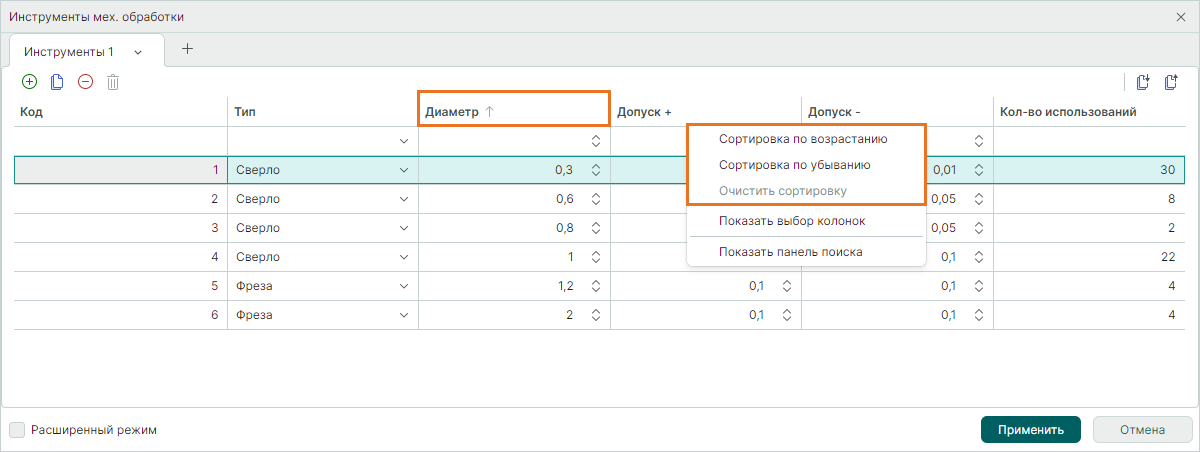The height and width of the screenshot is (452, 1200).
Task: Open the Тип filter dropdown below the header
Action: [404, 141]
